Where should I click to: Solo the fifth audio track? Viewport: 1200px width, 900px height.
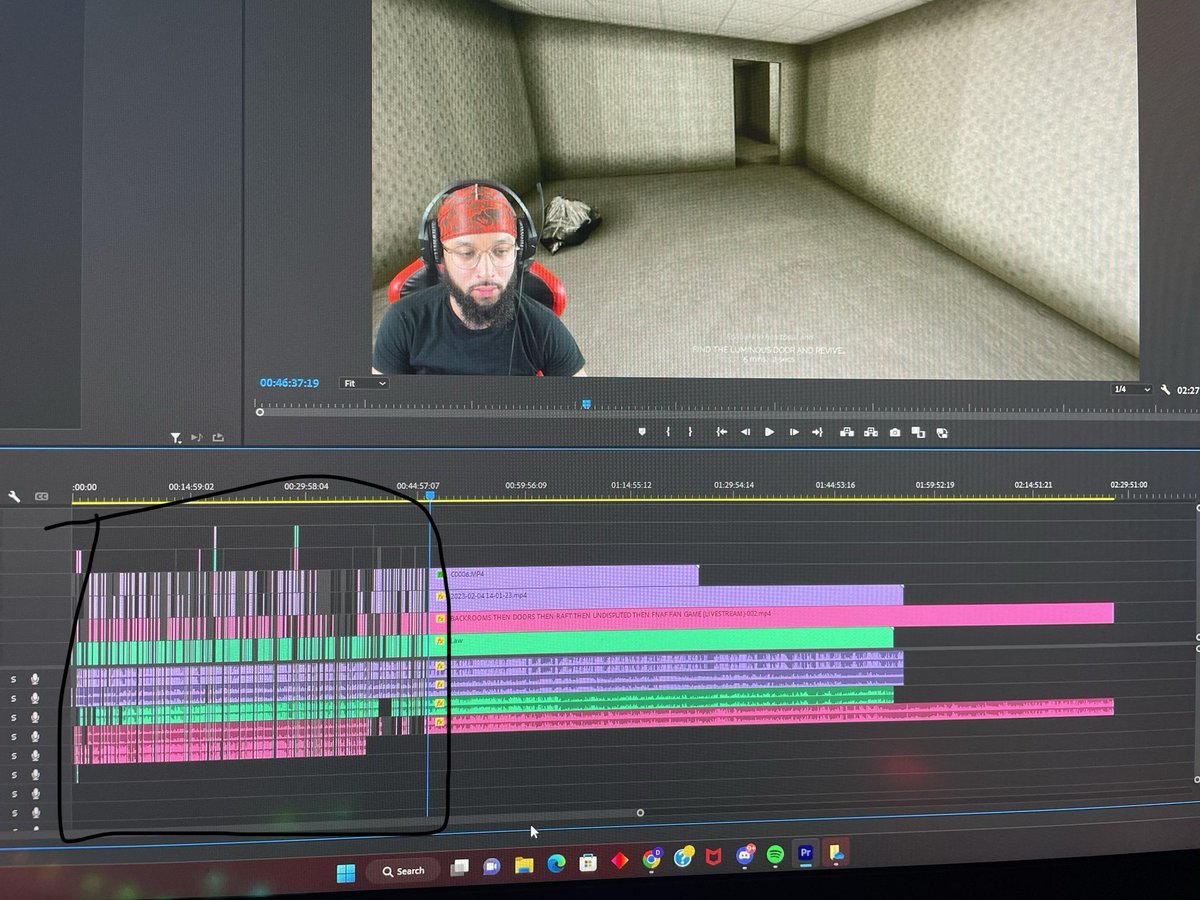tap(14, 755)
